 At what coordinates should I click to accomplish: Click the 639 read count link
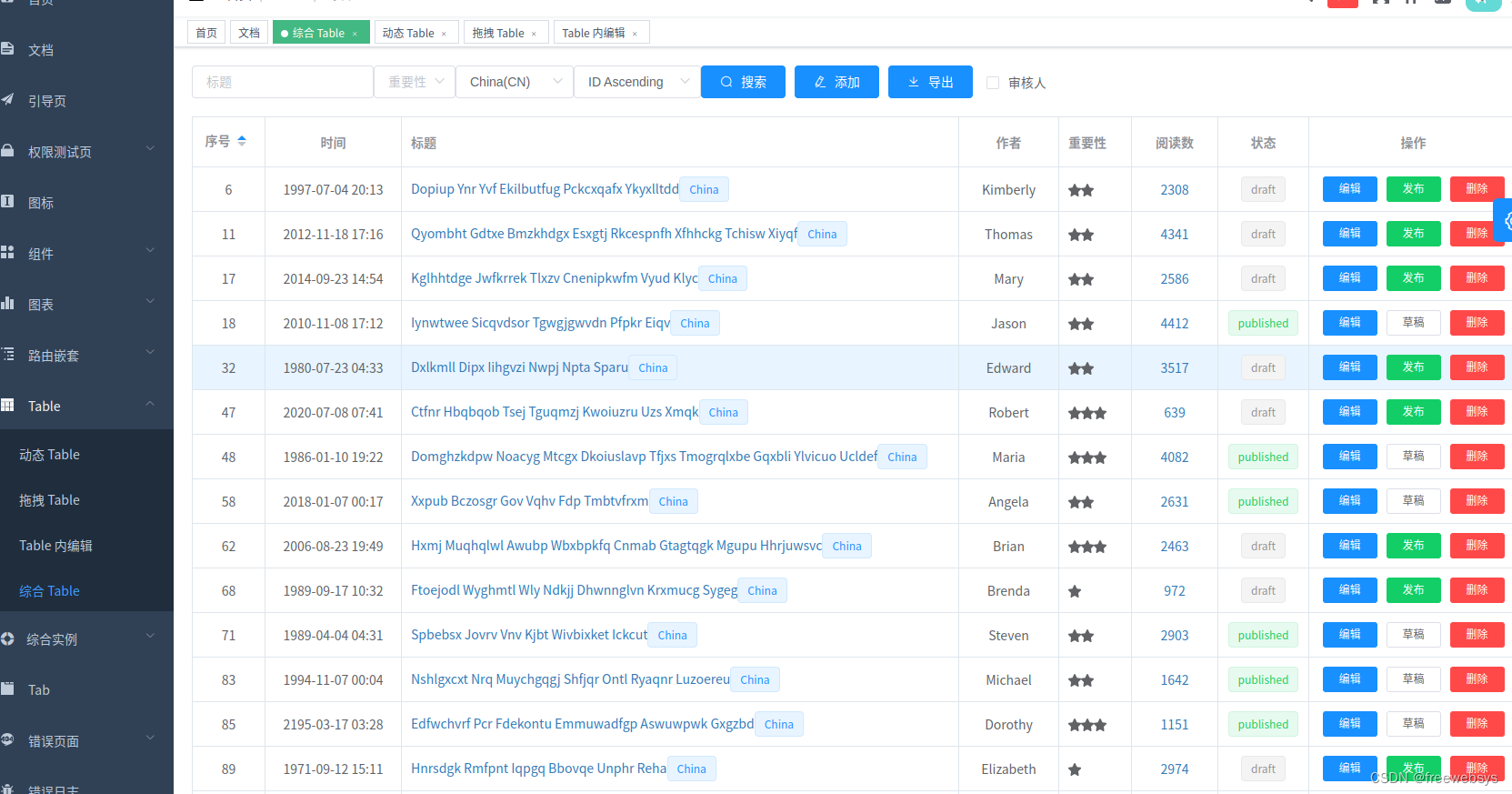[1174, 413]
